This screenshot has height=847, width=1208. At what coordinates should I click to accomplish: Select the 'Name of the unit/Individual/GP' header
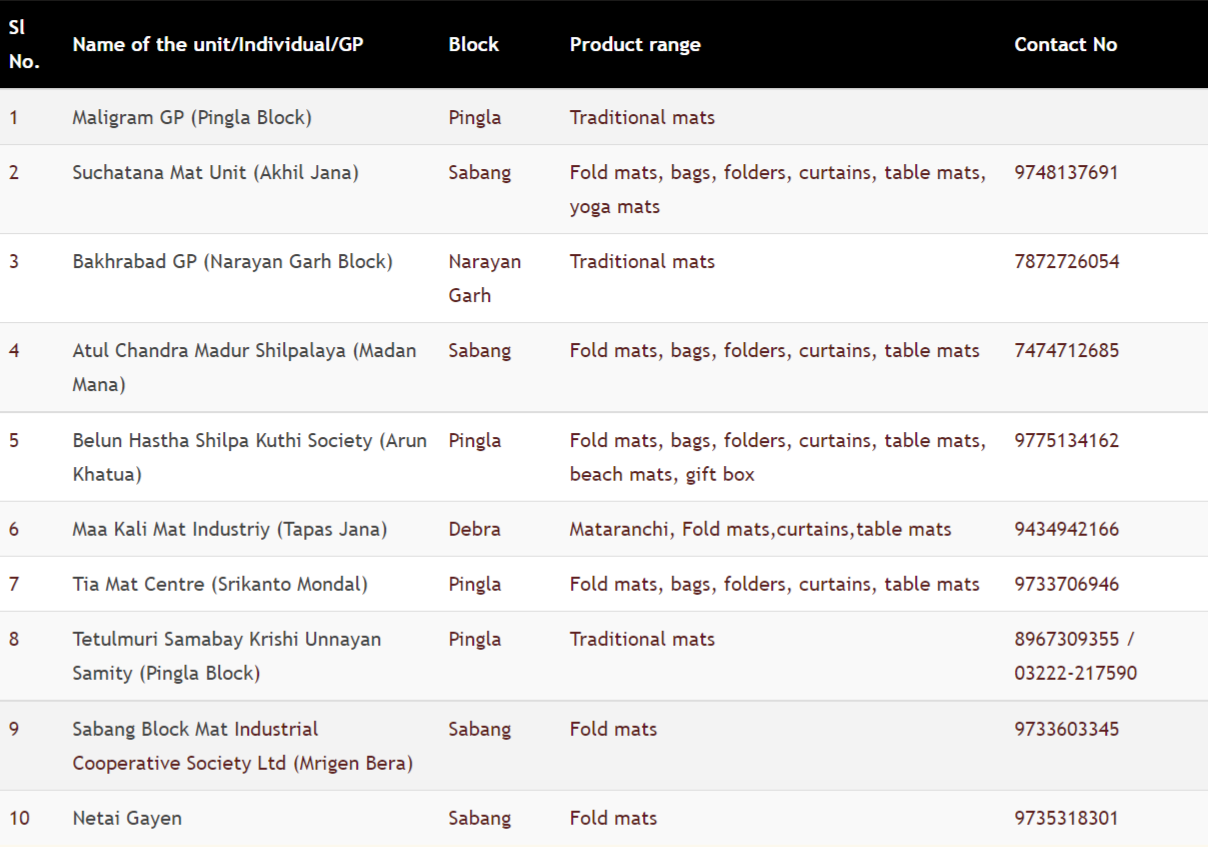[x=218, y=44]
